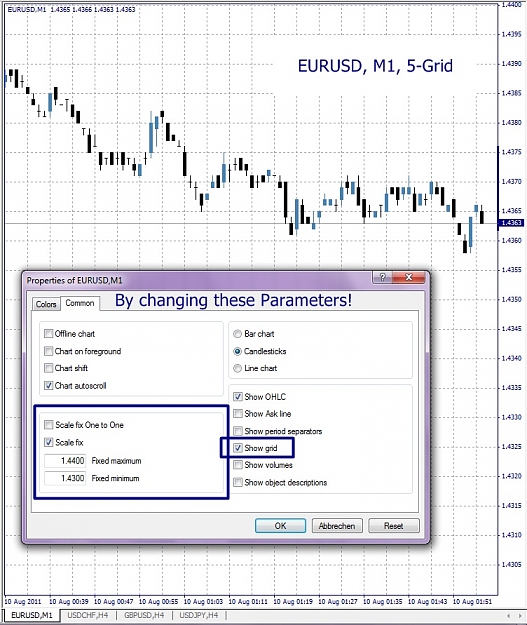Tick Show object descriptions checkbox
This screenshot has width=527, height=625.
(238, 482)
